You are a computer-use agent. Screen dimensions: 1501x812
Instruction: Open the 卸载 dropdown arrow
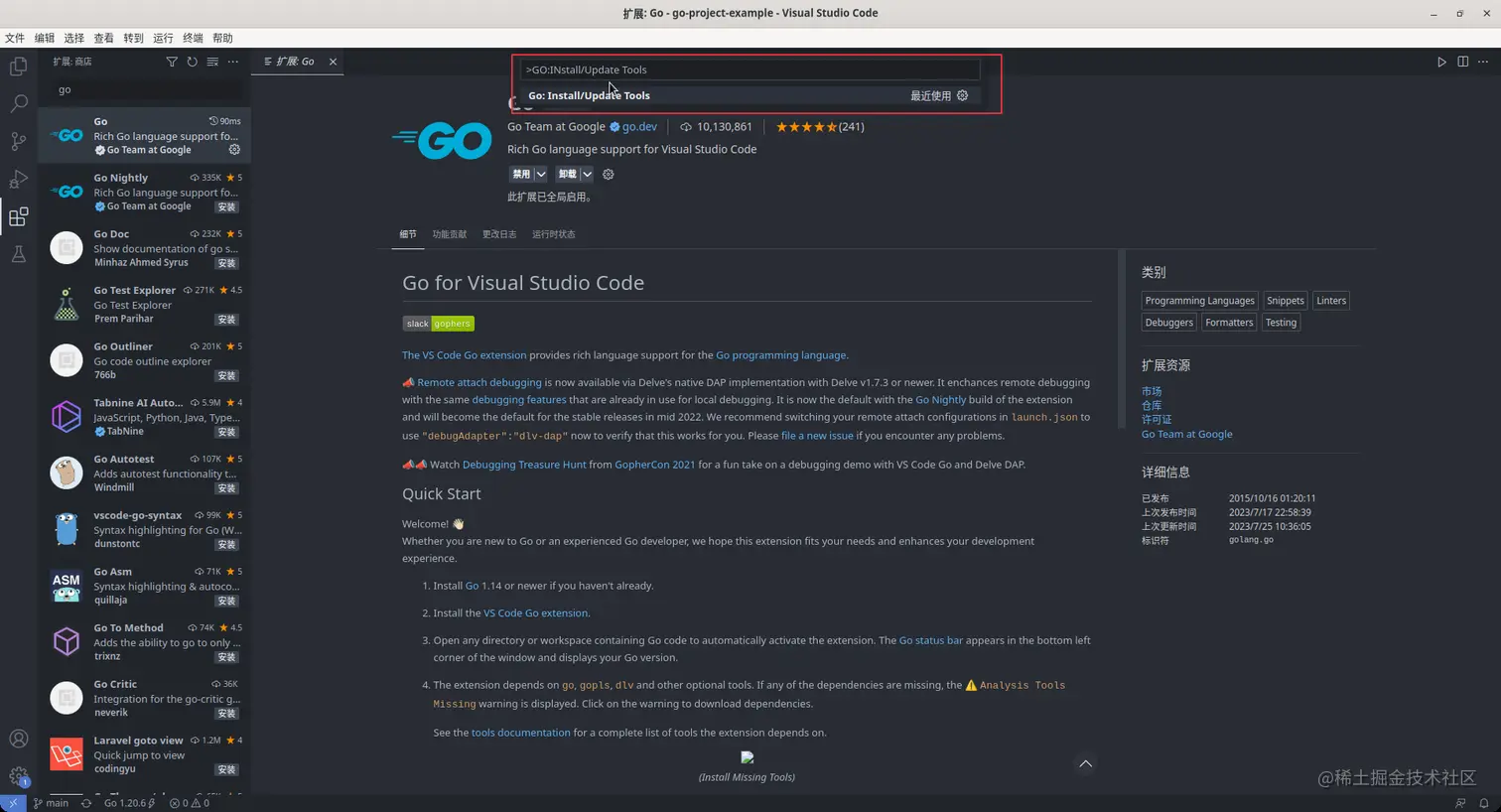[x=587, y=174]
